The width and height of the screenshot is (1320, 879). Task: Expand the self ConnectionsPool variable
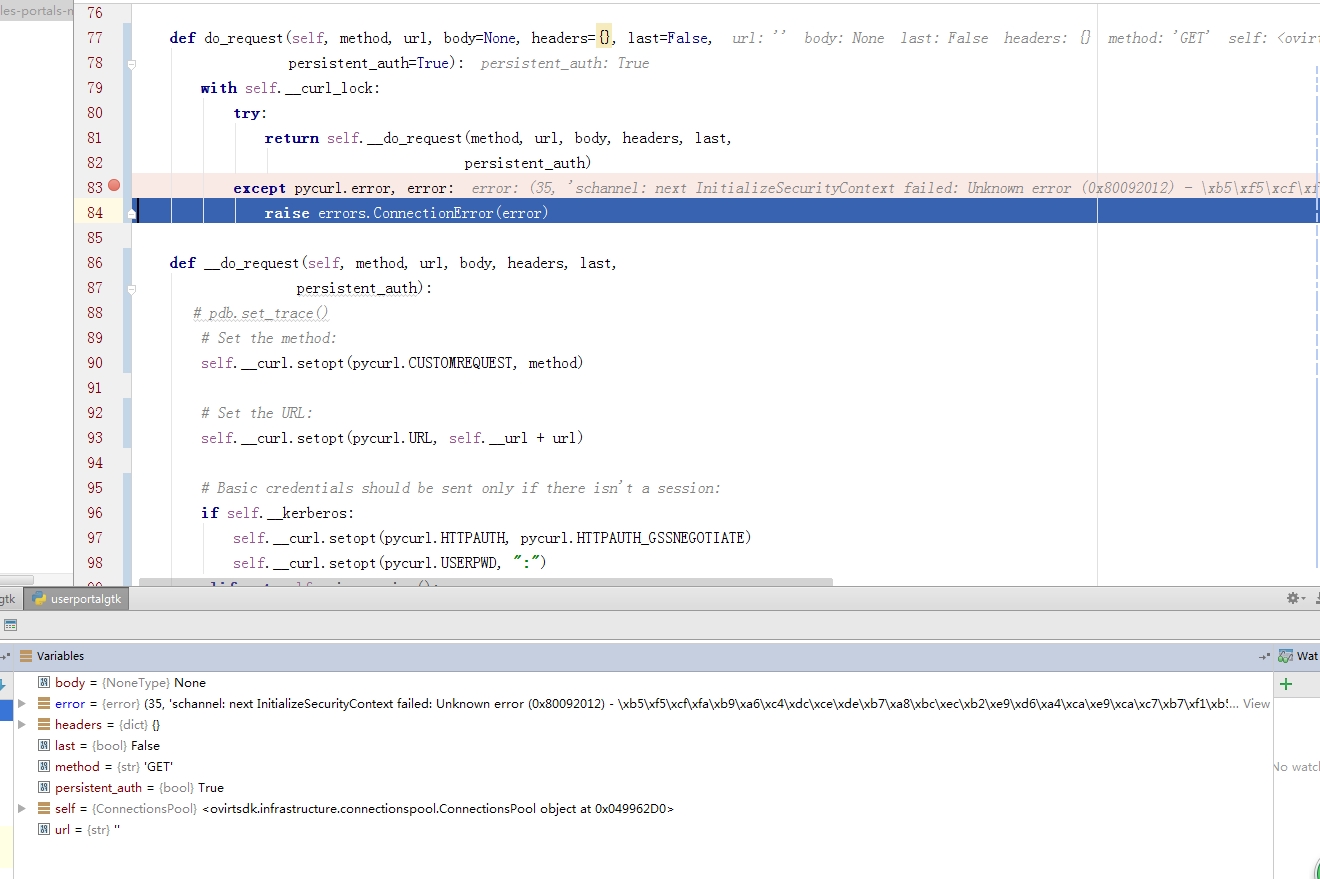tap(22, 809)
